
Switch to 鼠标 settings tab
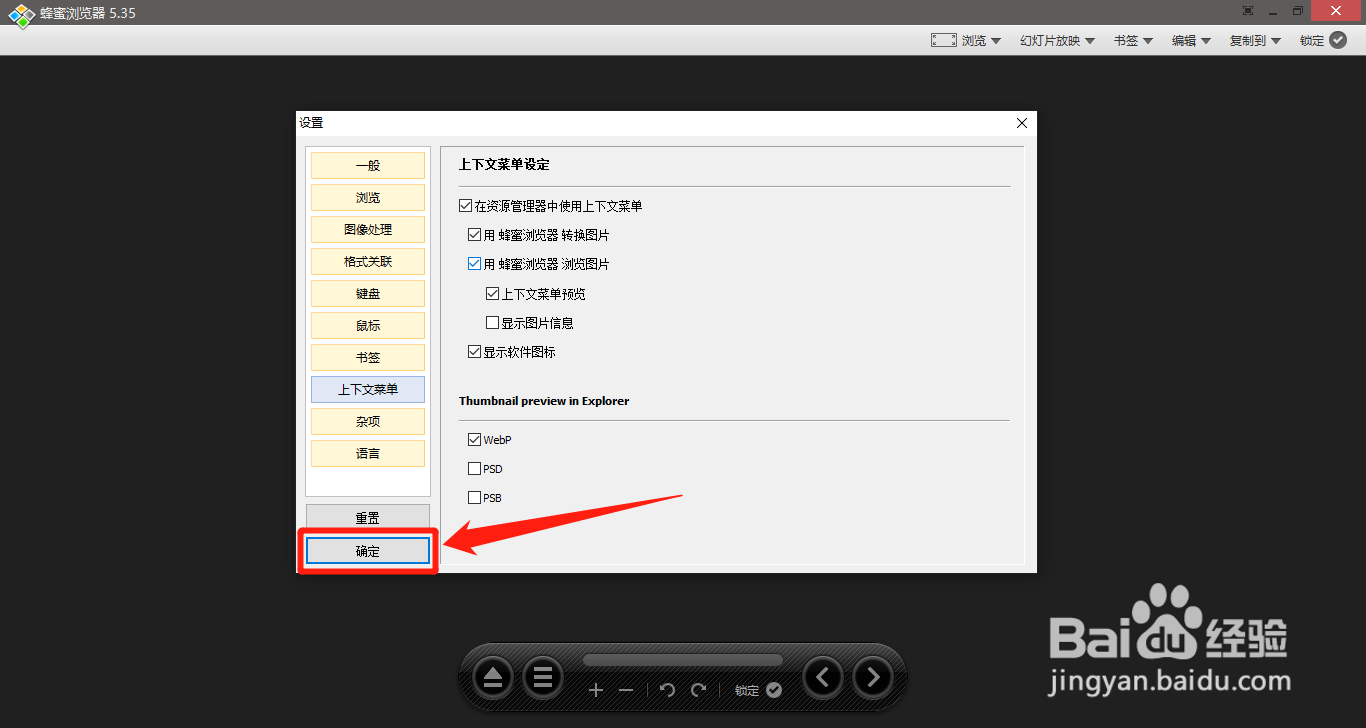[368, 325]
